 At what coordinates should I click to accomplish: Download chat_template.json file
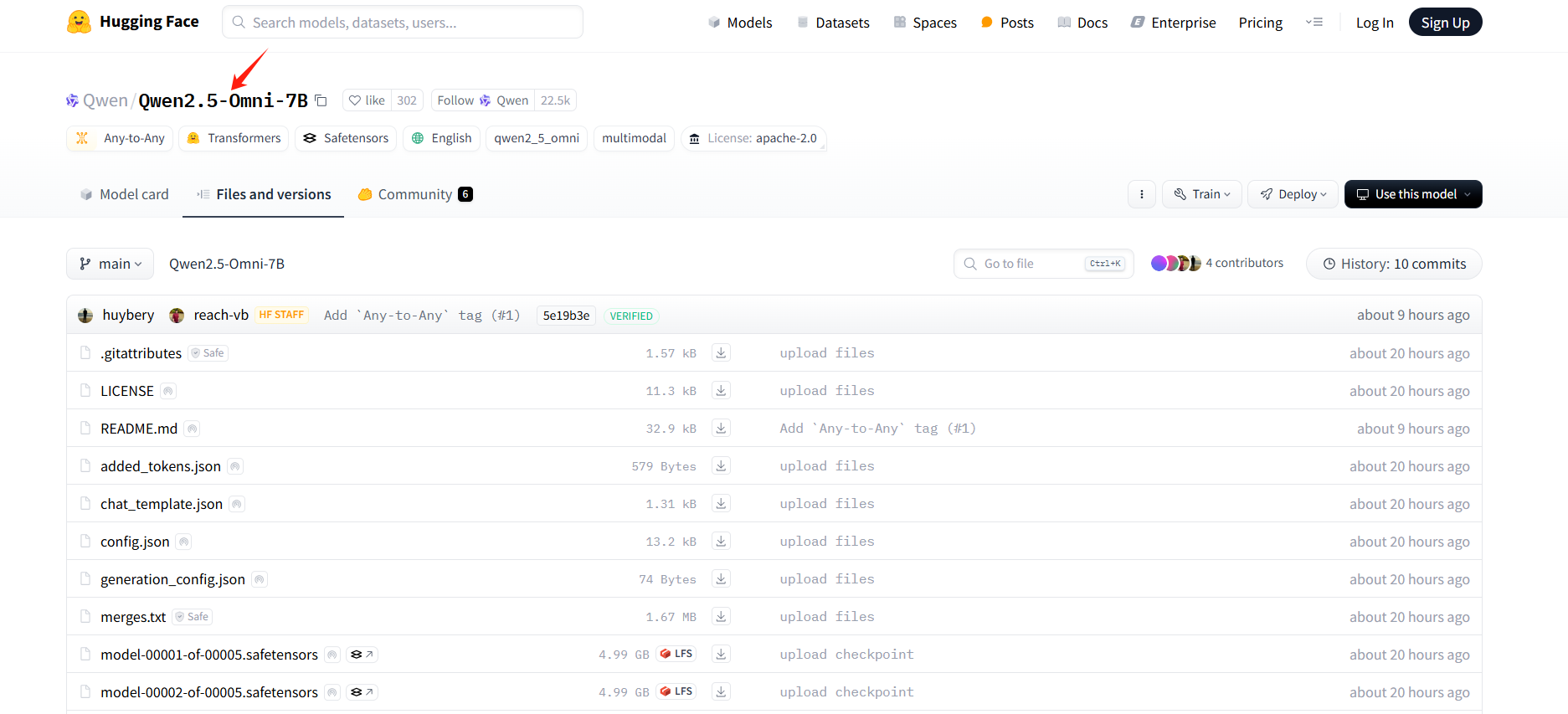(x=721, y=503)
